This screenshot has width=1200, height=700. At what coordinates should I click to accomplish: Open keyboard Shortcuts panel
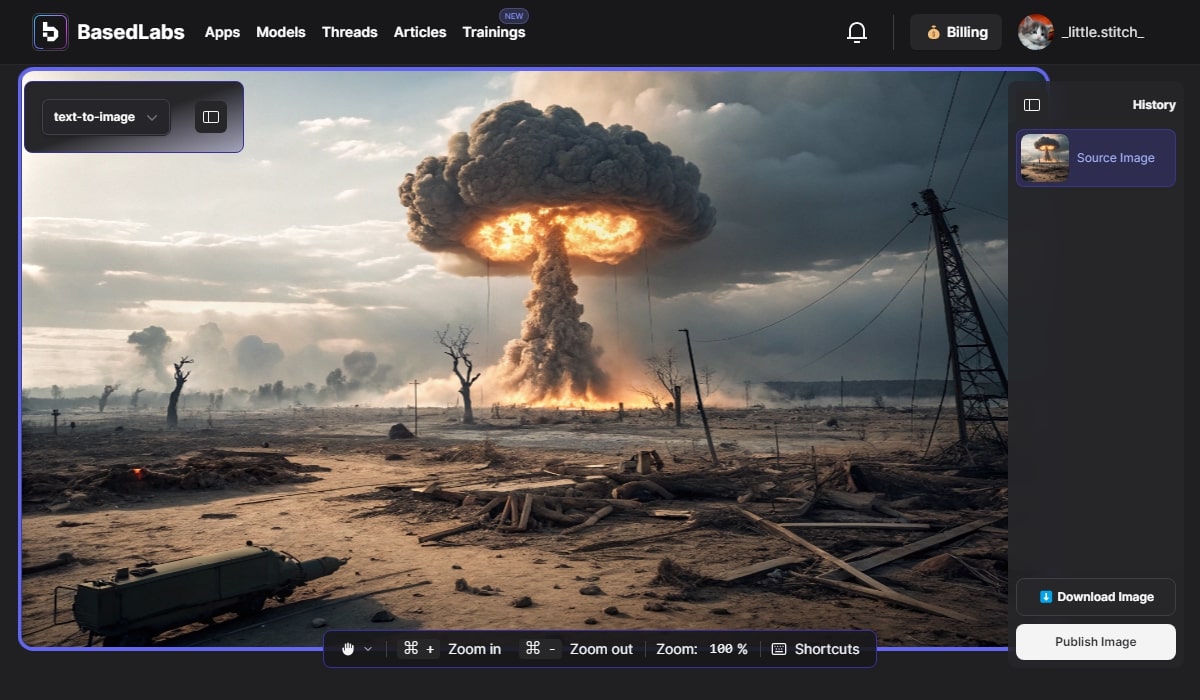click(x=815, y=649)
